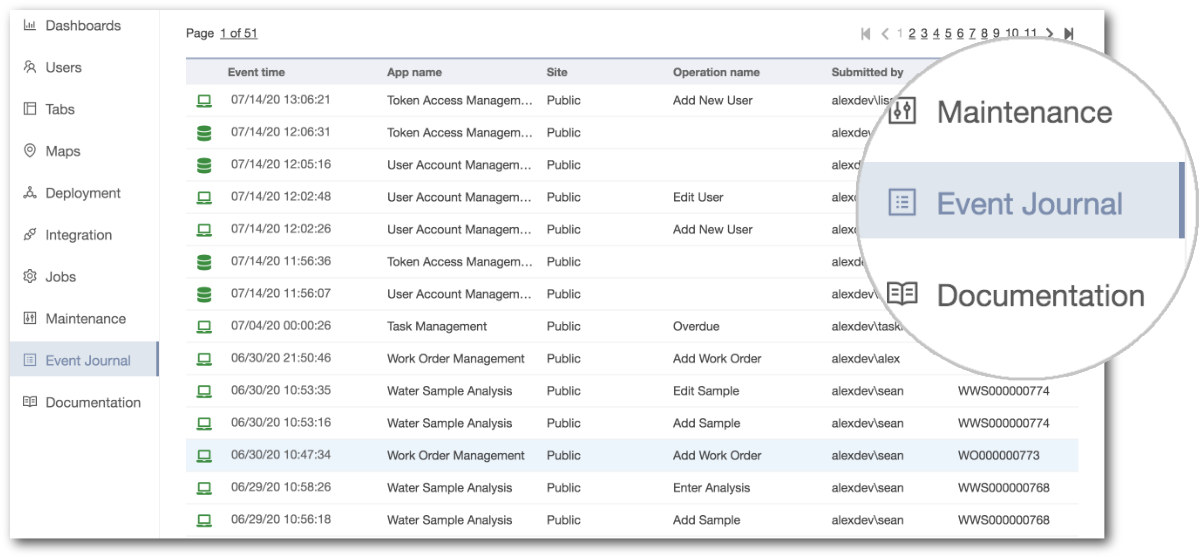Open page 4 of the journal
Screen dimensions: 1200x558
(936, 34)
